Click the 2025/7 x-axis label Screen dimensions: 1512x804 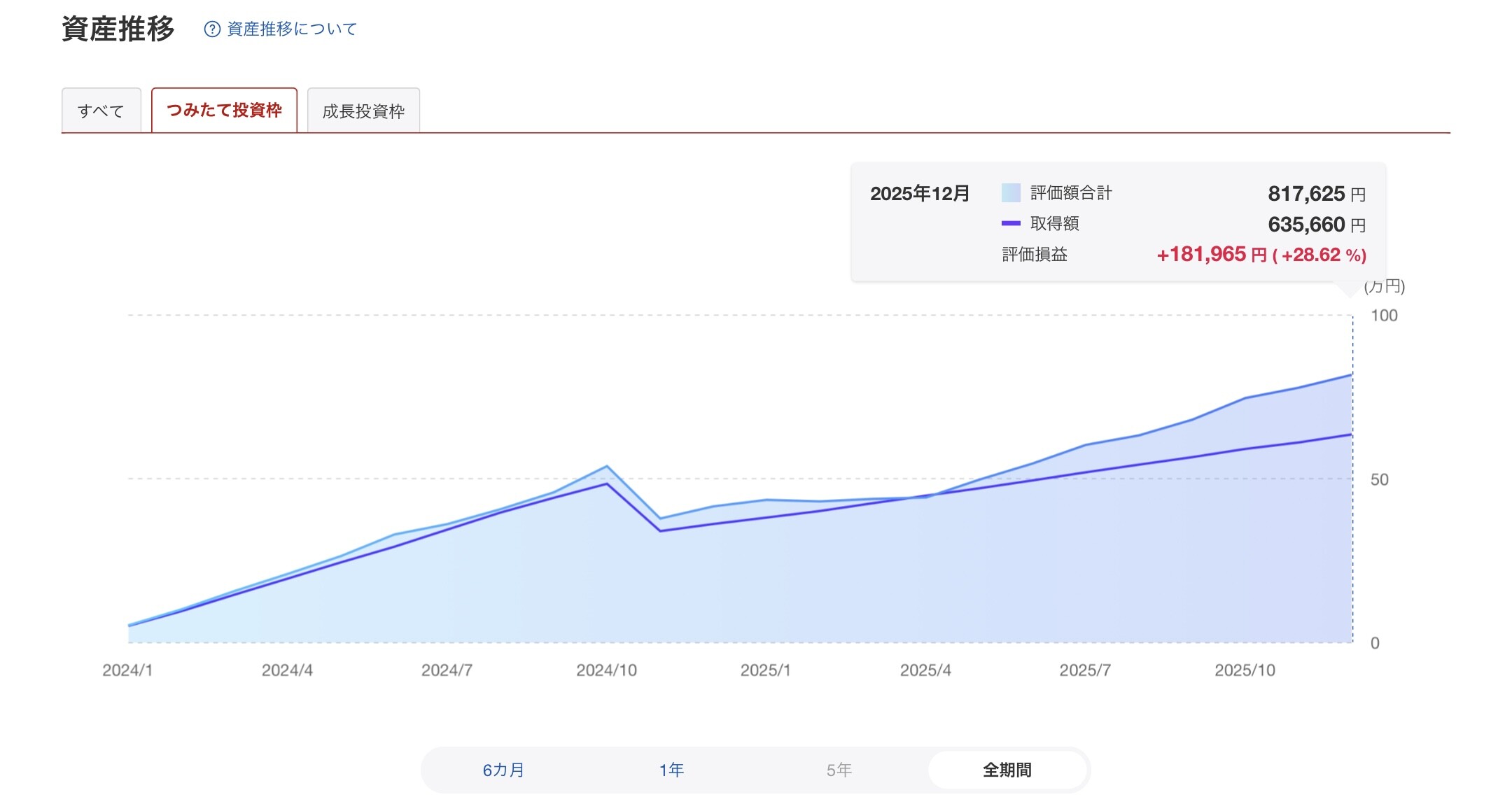(1085, 670)
